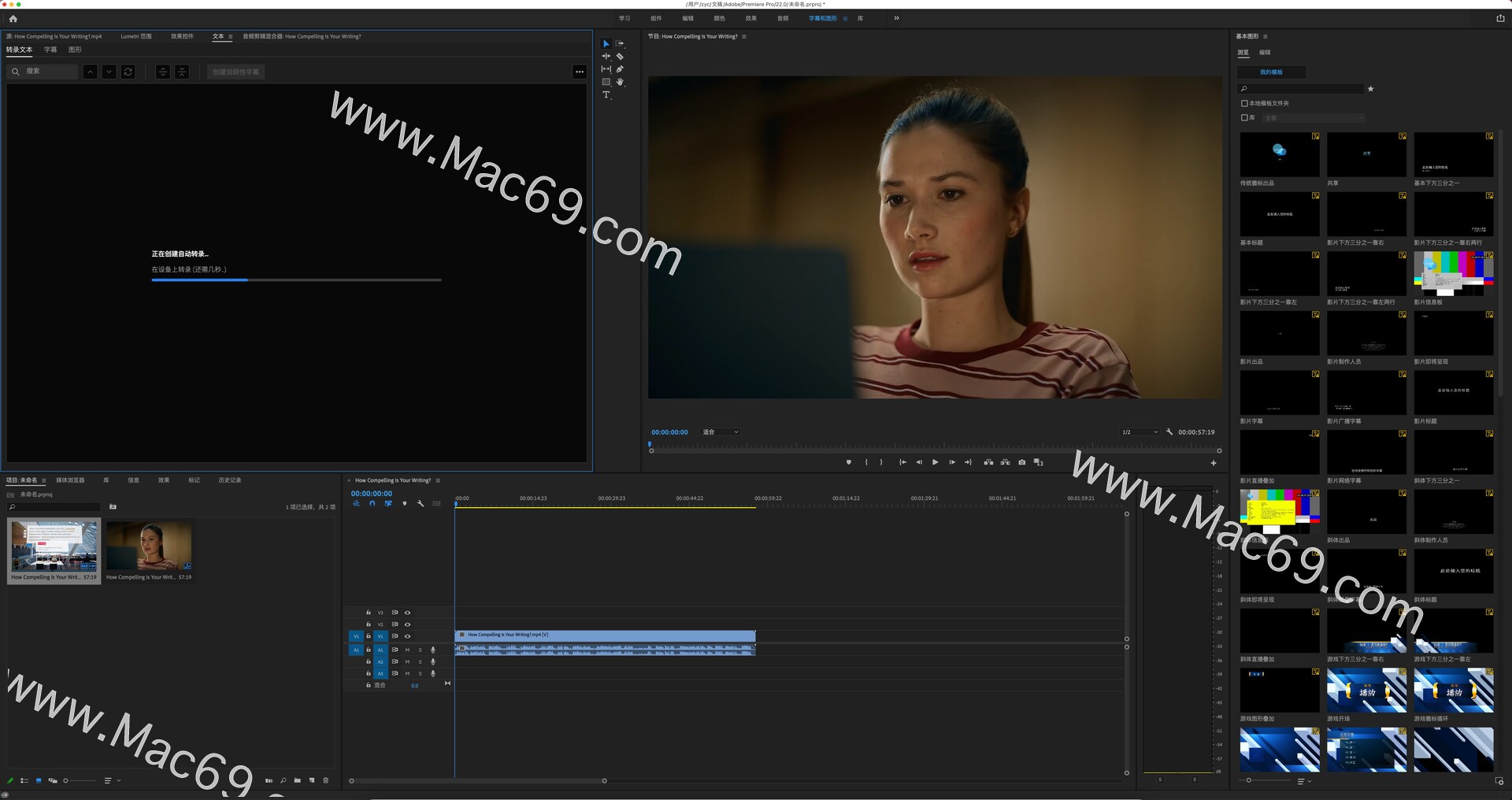Select the Hand tool
The width and height of the screenshot is (1512, 800).
[620, 82]
